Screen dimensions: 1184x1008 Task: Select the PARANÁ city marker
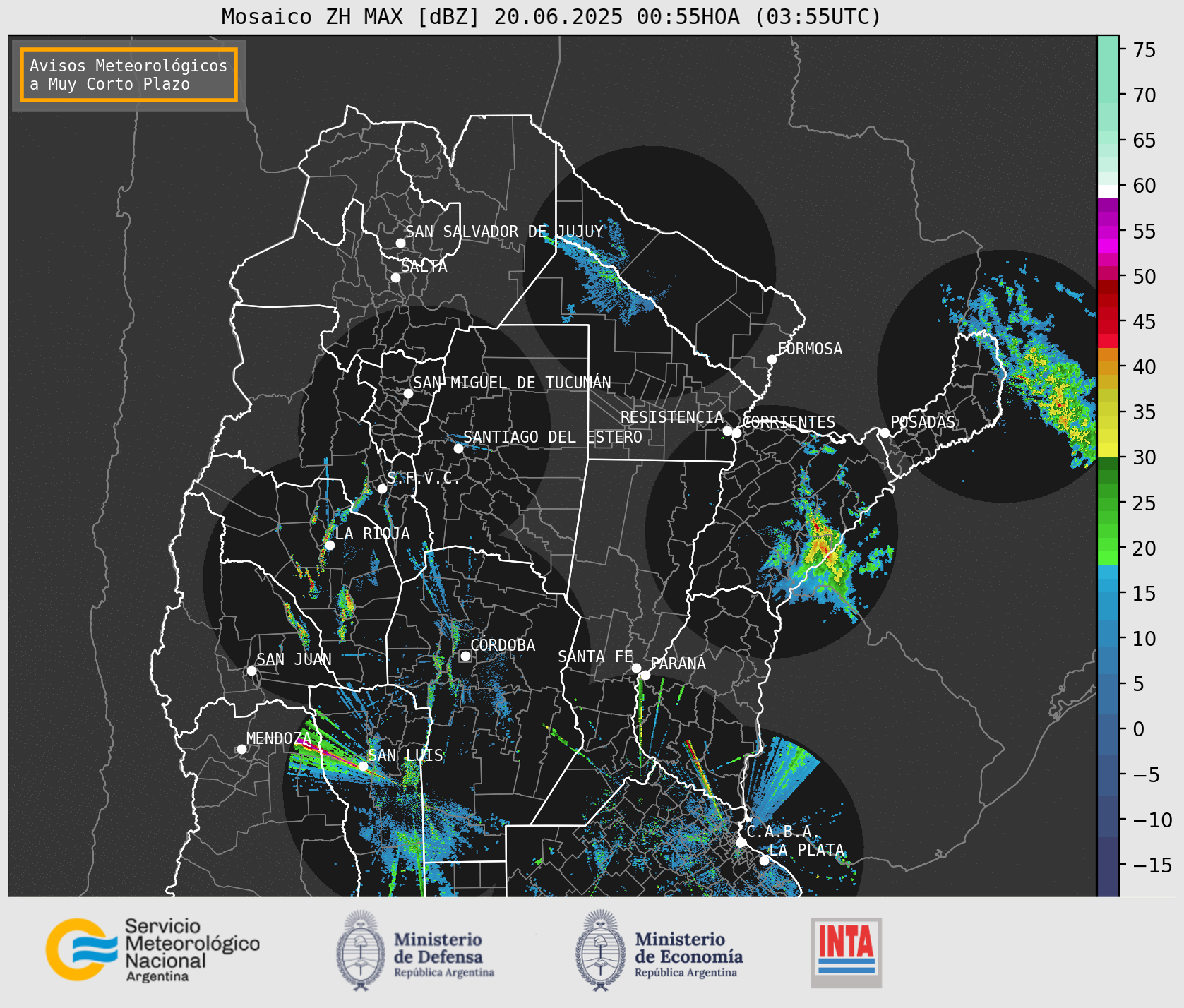pos(645,675)
